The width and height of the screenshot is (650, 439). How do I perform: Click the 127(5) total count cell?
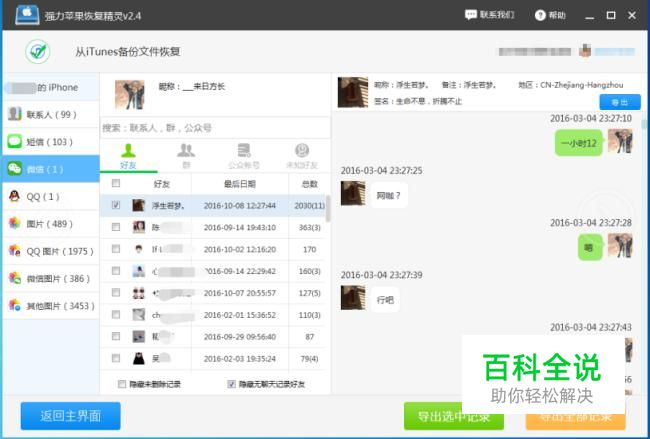tap(309, 293)
